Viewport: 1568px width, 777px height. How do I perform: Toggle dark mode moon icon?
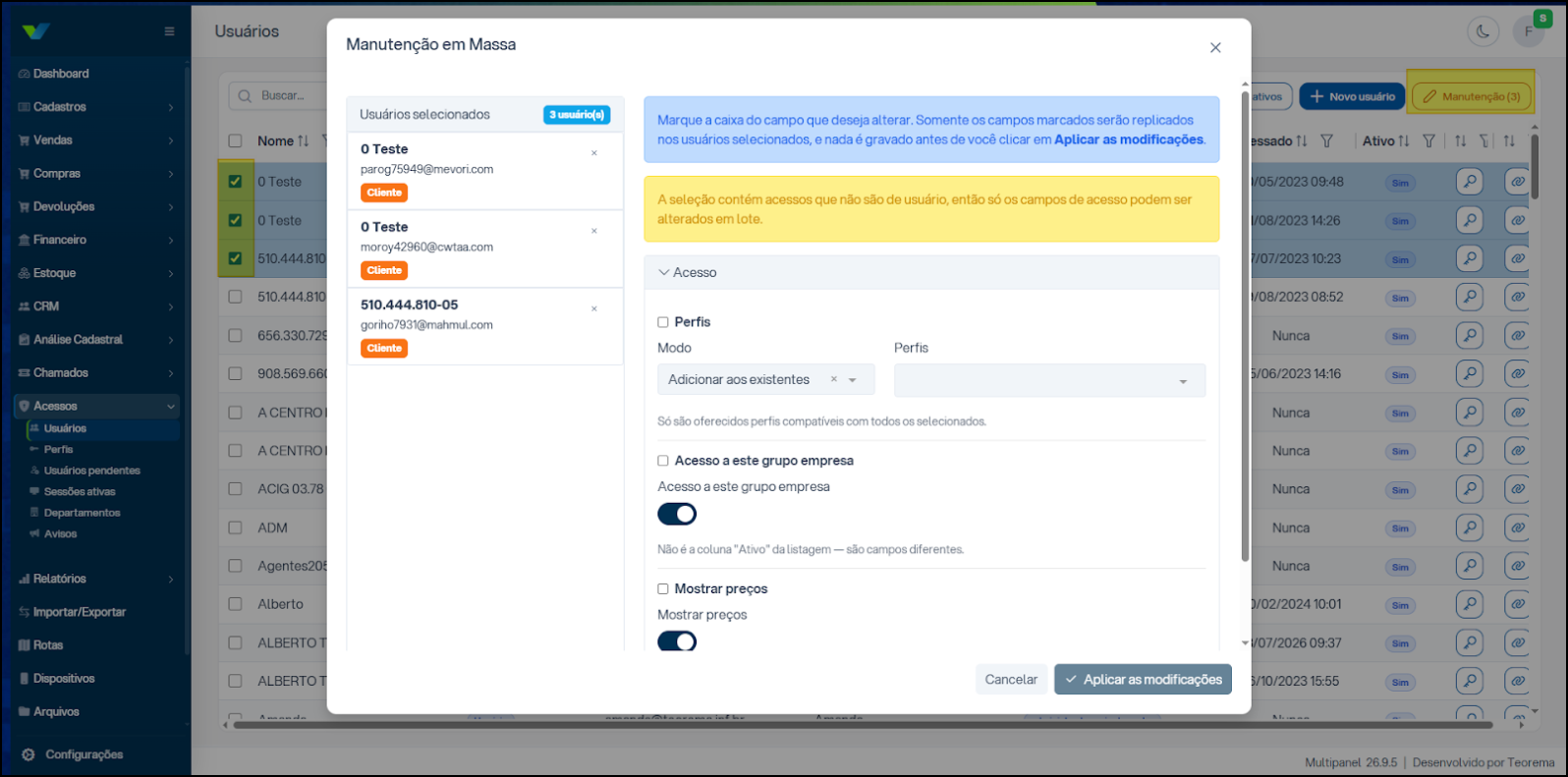1483,31
